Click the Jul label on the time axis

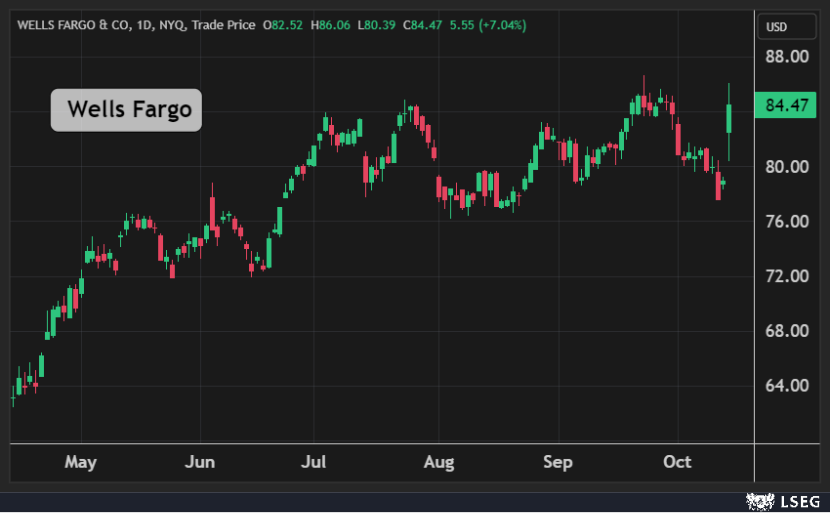pos(314,462)
